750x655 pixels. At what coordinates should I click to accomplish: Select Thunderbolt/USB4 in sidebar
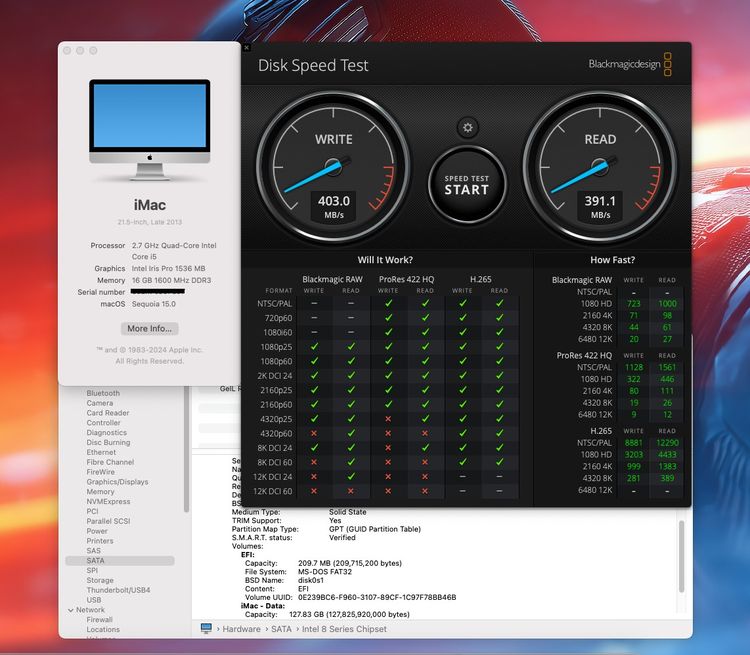tap(118, 590)
